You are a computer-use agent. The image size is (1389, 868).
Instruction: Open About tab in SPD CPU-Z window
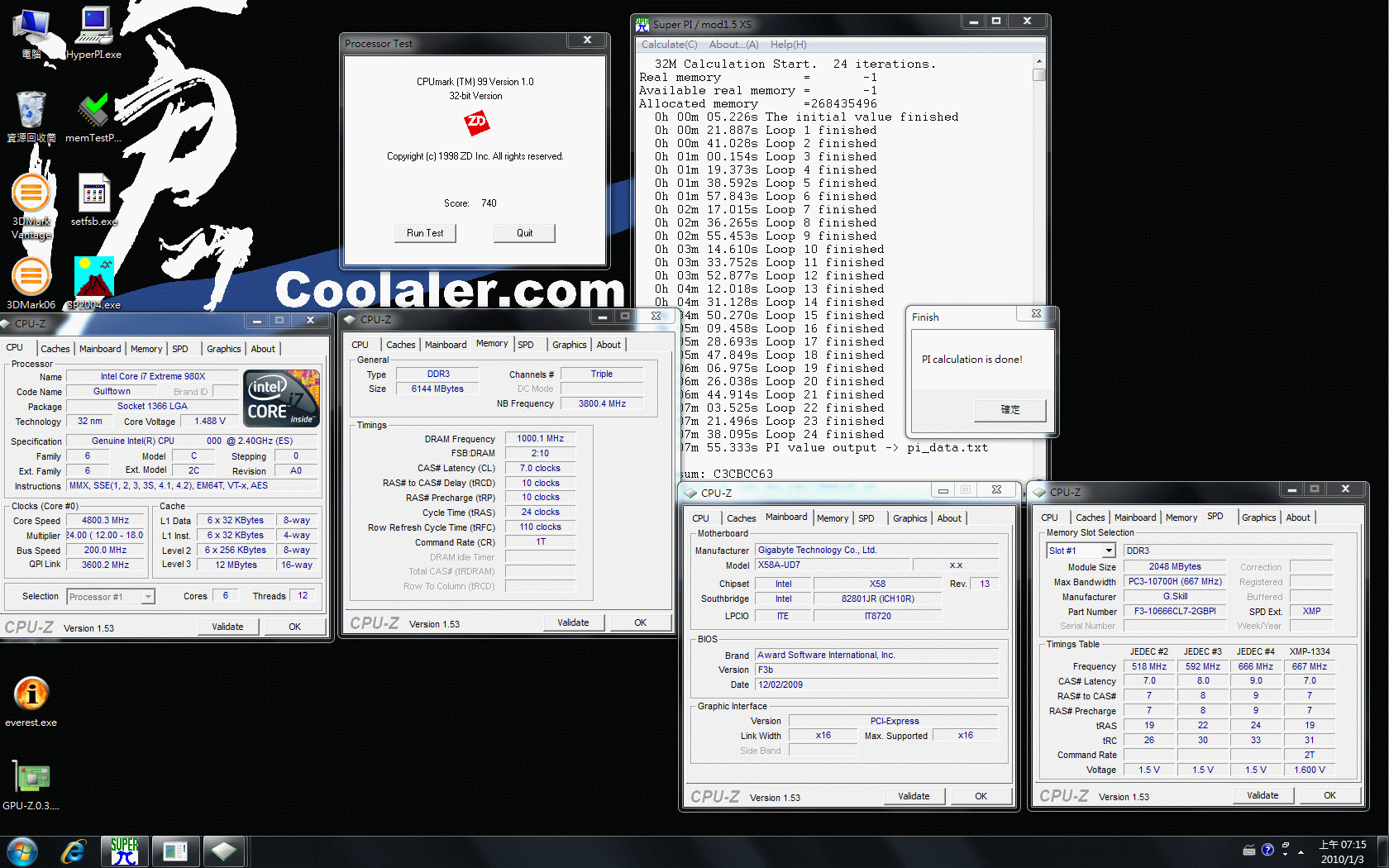pos(1297,517)
